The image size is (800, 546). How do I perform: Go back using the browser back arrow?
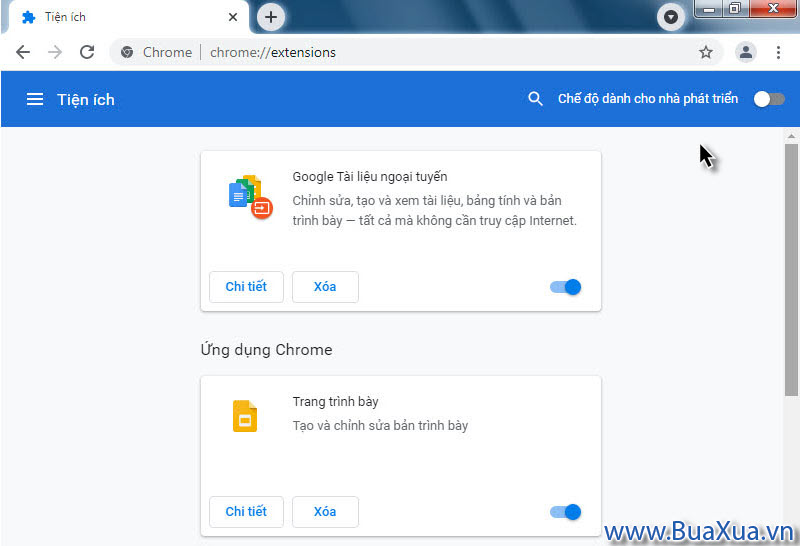click(x=23, y=52)
